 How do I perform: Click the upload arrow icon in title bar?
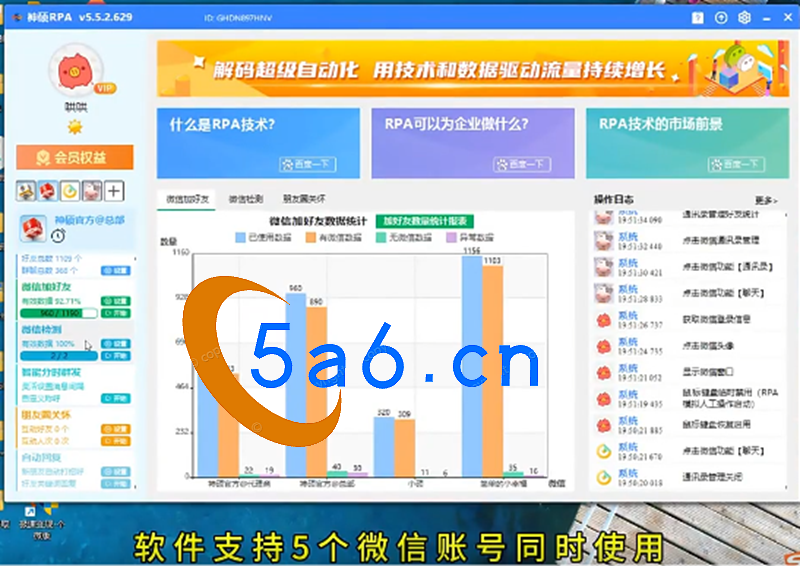click(721, 18)
